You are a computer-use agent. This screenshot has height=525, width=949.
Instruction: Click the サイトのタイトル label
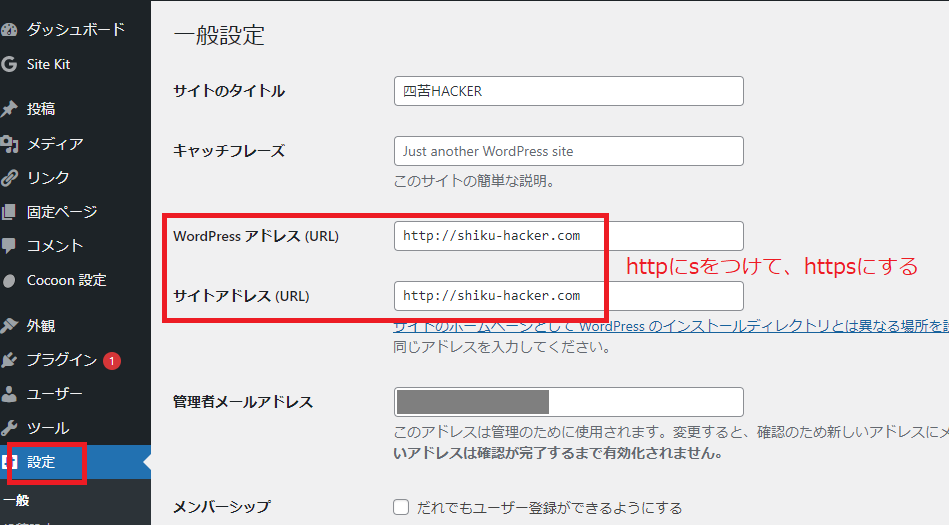229,91
